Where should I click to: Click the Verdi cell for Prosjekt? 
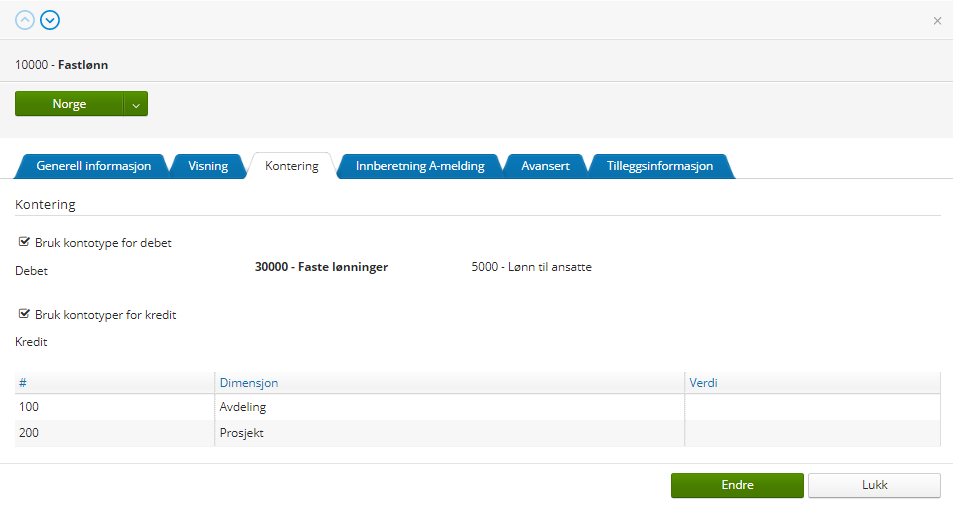pos(813,433)
